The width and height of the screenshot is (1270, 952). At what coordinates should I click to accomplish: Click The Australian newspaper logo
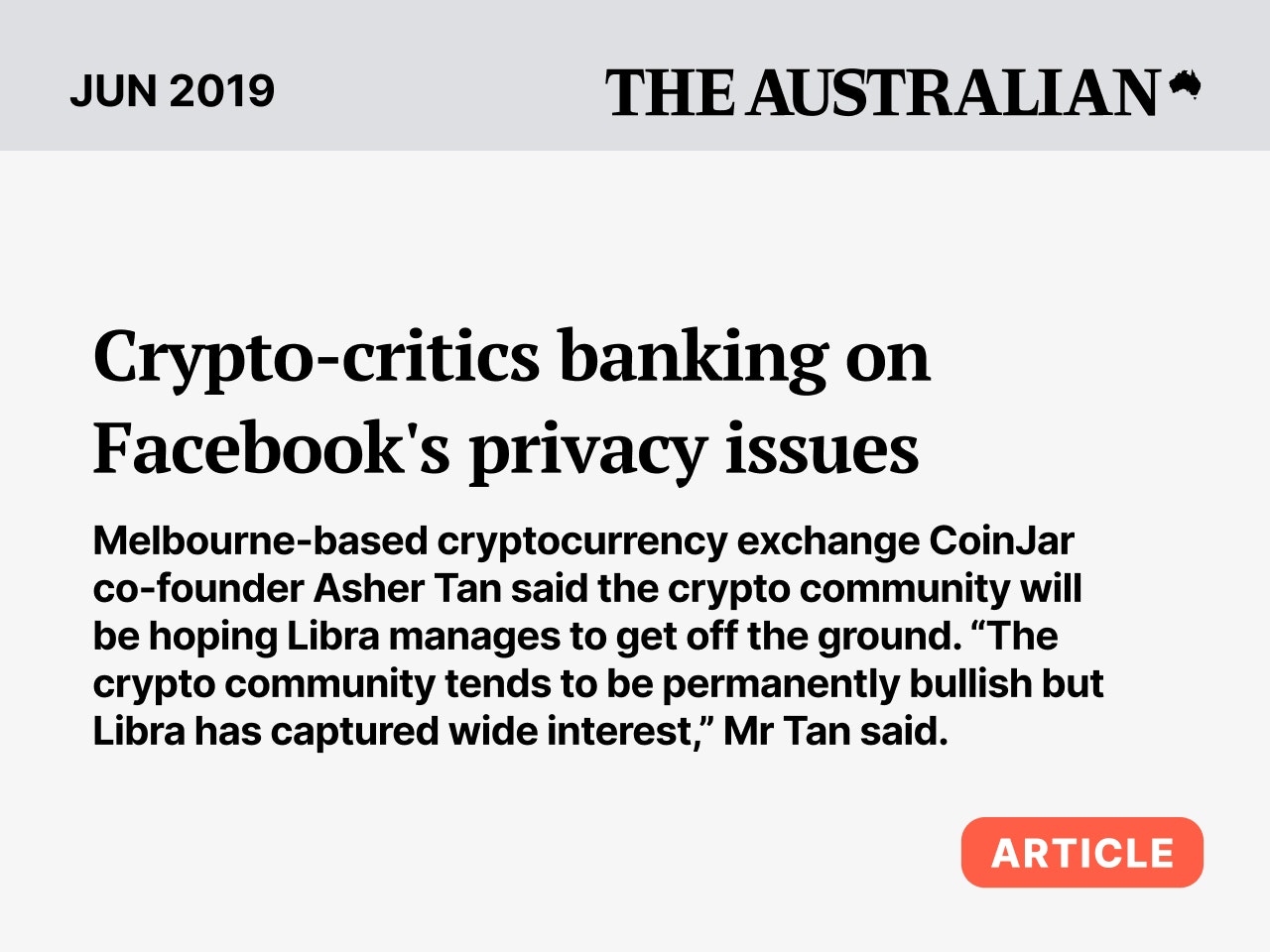[x=881, y=92]
